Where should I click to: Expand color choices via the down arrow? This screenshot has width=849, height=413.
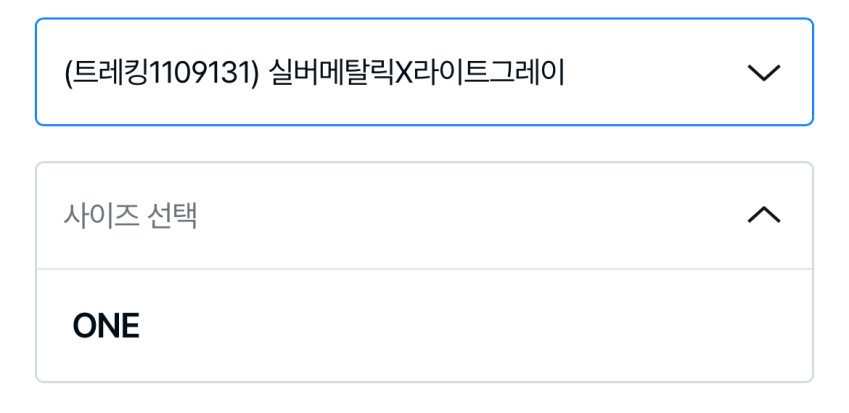tap(763, 73)
